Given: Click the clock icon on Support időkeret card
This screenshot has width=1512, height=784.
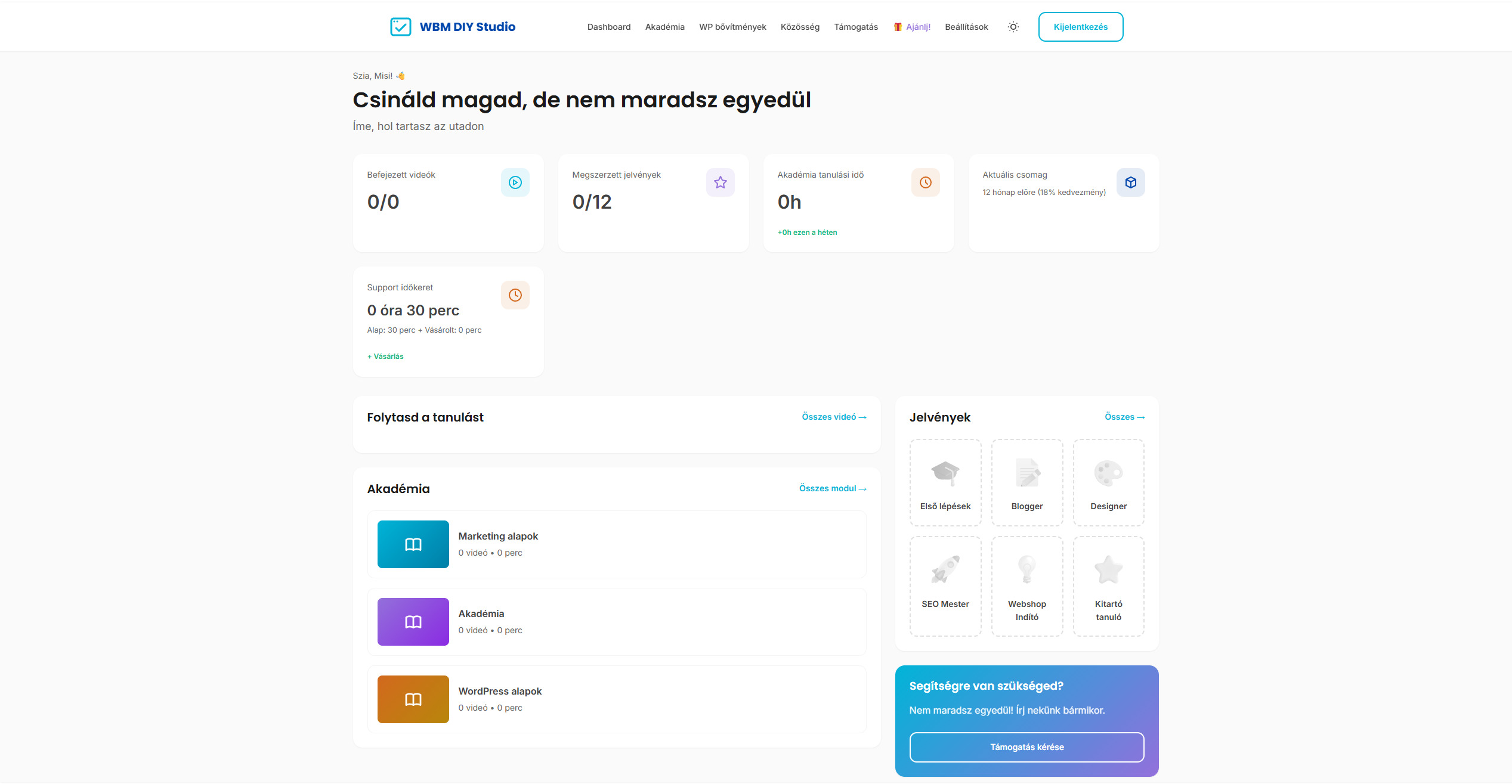Looking at the screenshot, I should pyautogui.click(x=514, y=295).
